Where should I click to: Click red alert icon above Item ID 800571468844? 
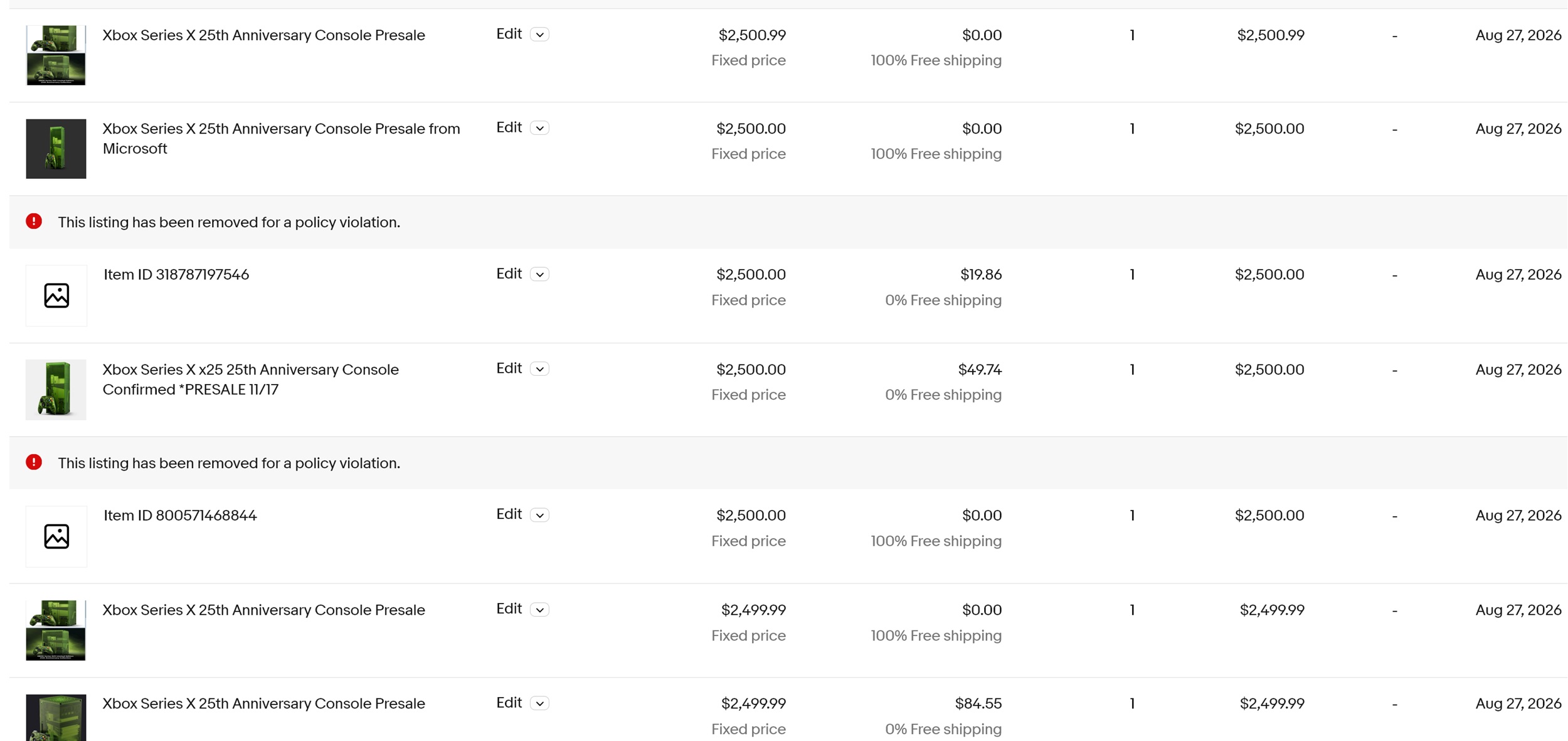point(34,462)
